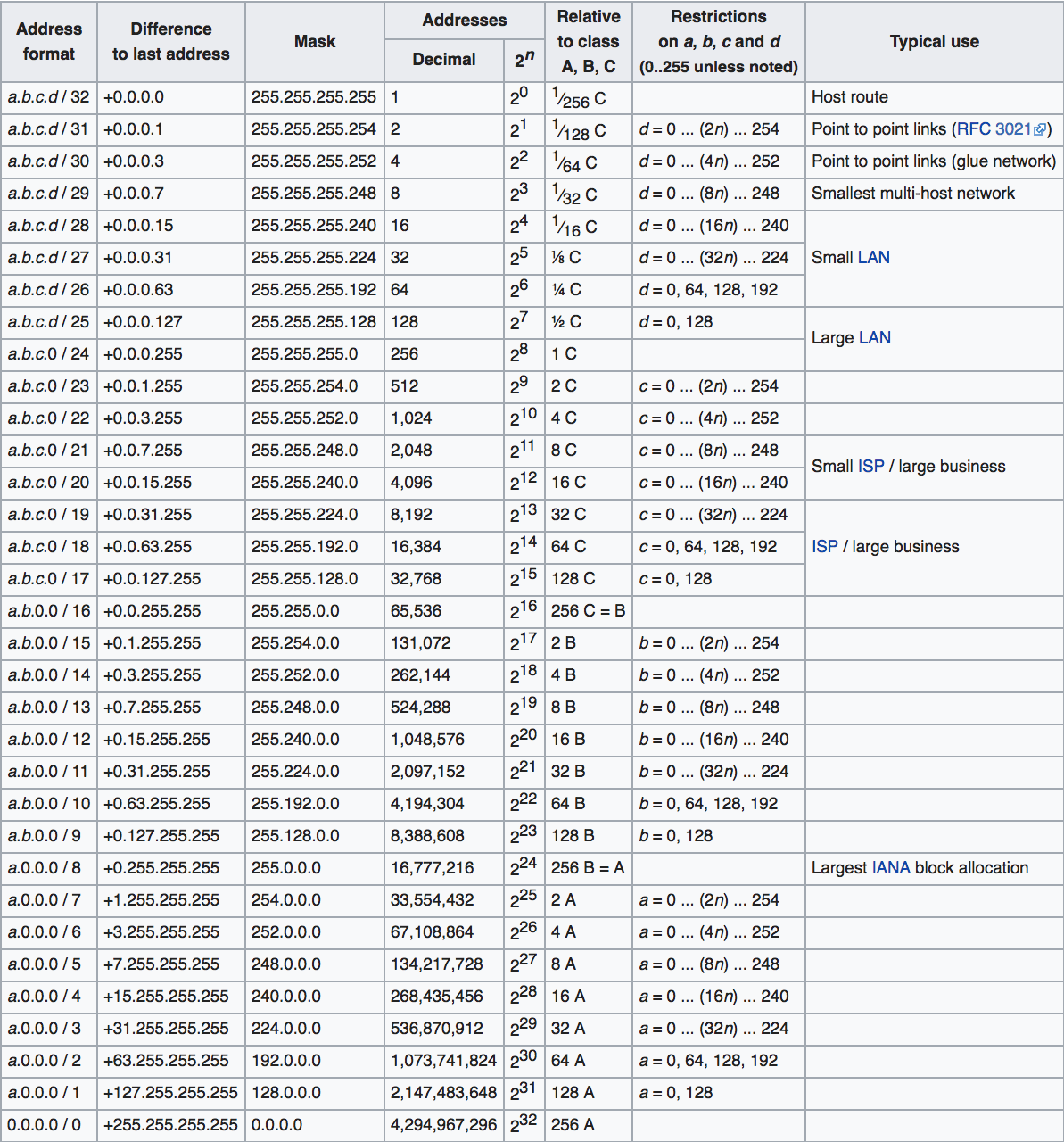
Task: Select decimal value 1,048,576
Action: pyautogui.click(x=444, y=740)
